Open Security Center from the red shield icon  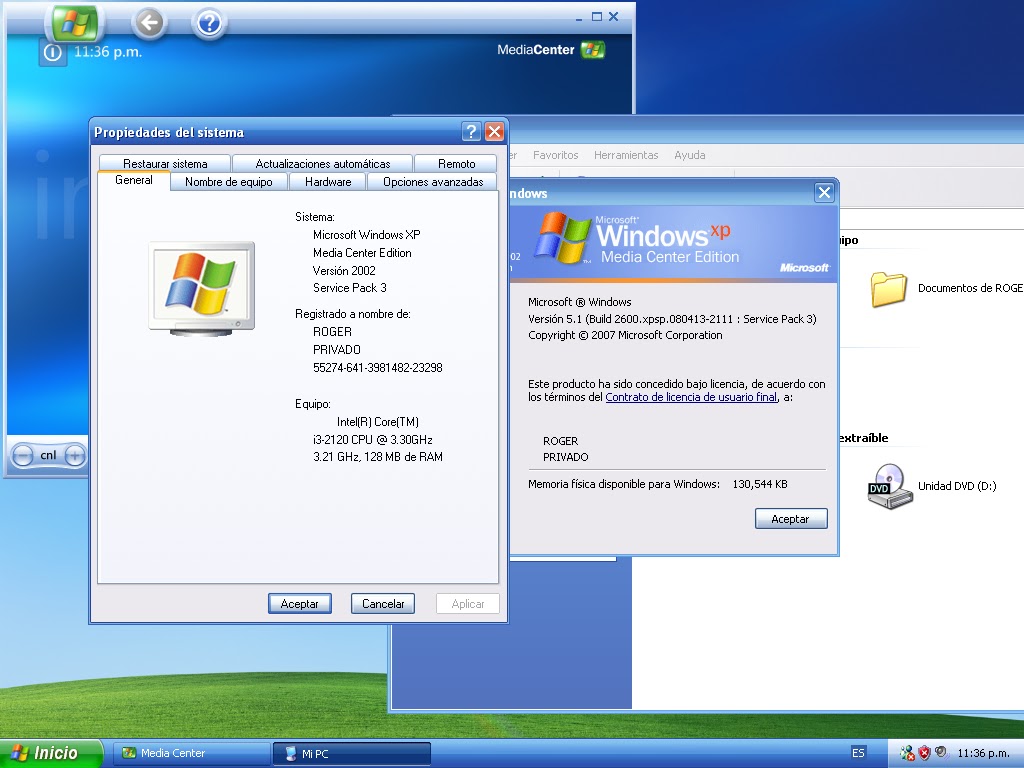(x=924, y=751)
